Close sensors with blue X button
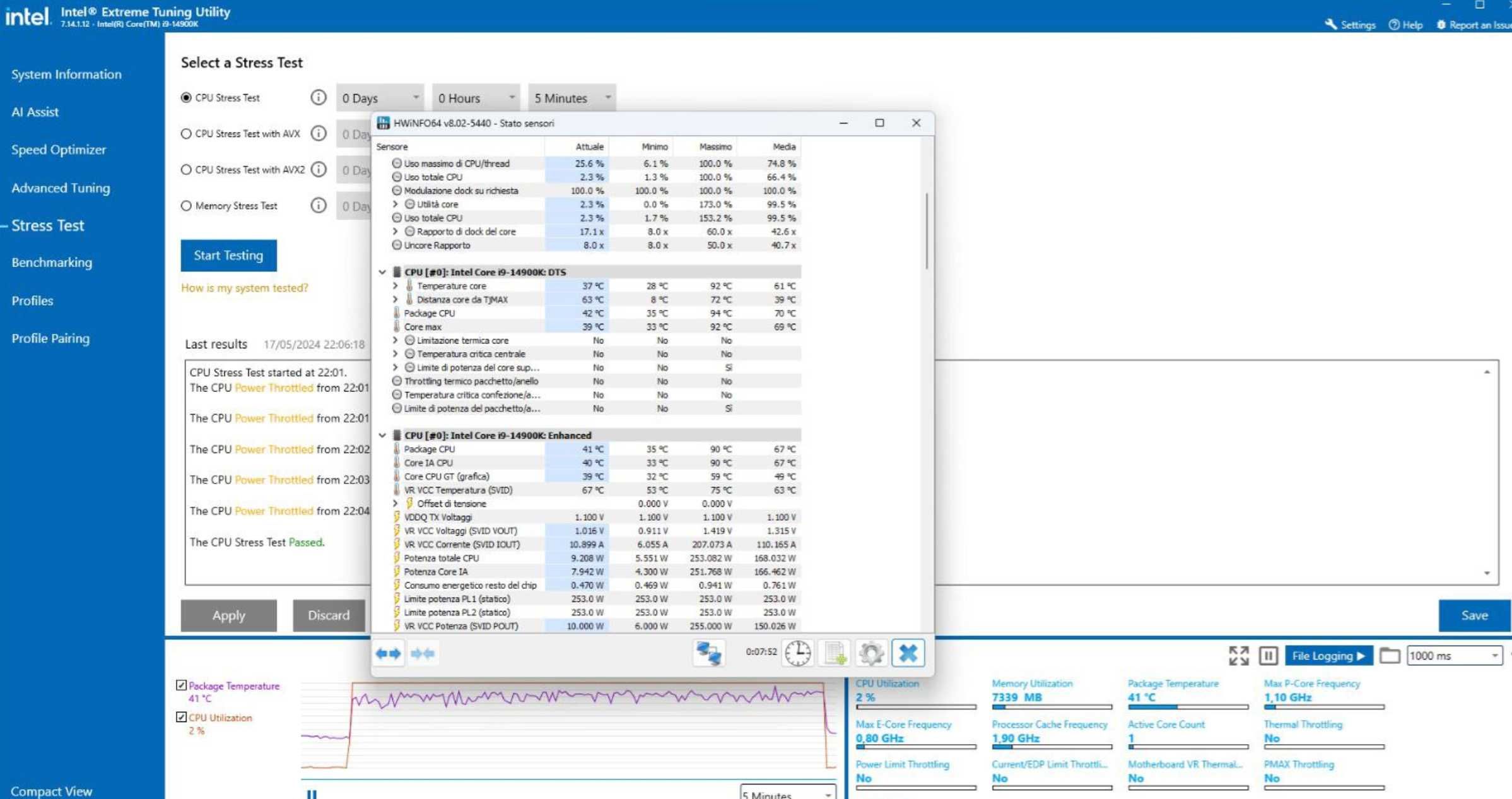The width and height of the screenshot is (1512, 799). coord(908,653)
